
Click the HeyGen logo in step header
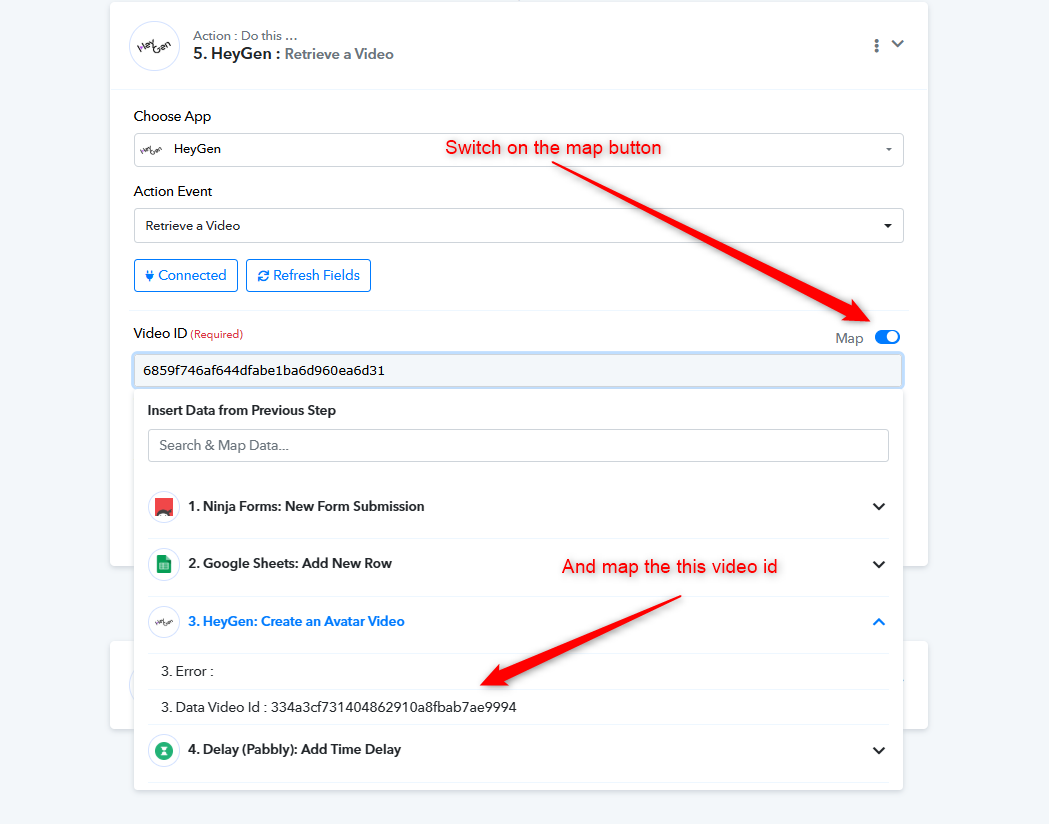point(155,46)
